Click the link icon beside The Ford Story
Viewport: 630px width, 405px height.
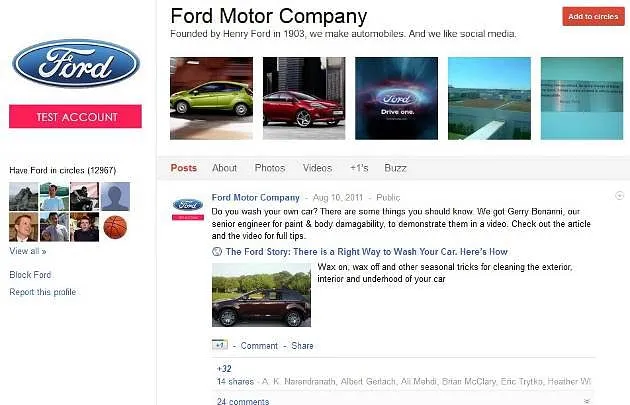pyautogui.click(x=217, y=252)
